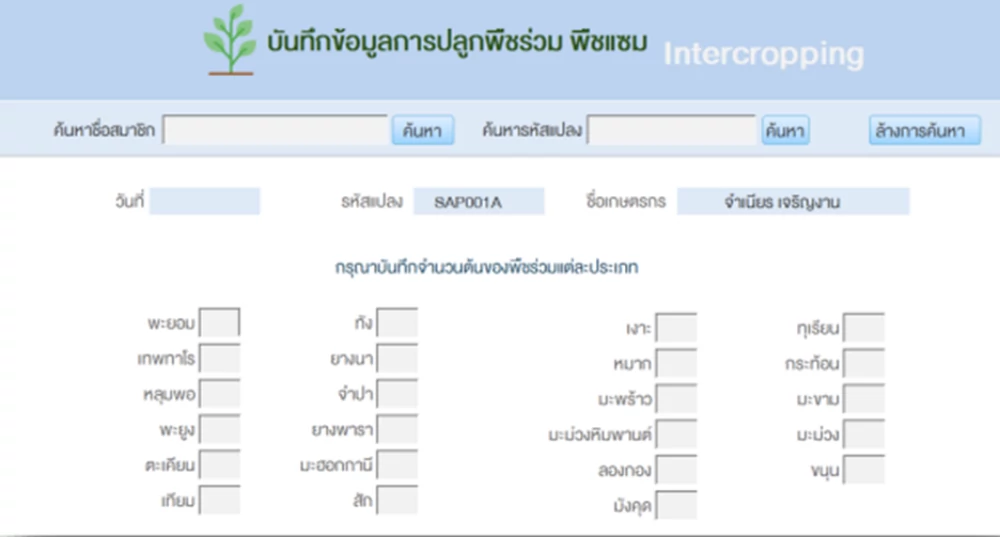This screenshot has height=537, width=1000.
Task: Select the พะยอม quantity input box
Action: click(x=220, y=324)
